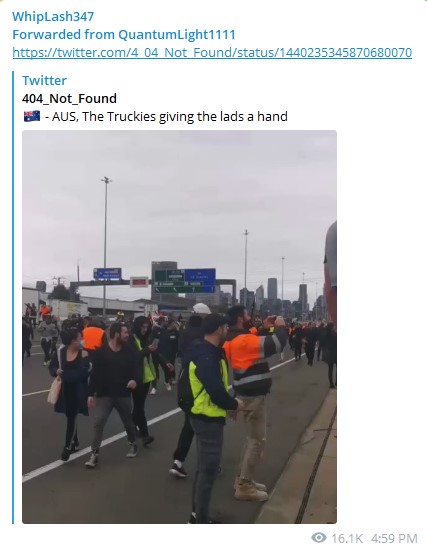Open the protest video thumbnail
This screenshot has height=549, width=427.
(180, 327)
